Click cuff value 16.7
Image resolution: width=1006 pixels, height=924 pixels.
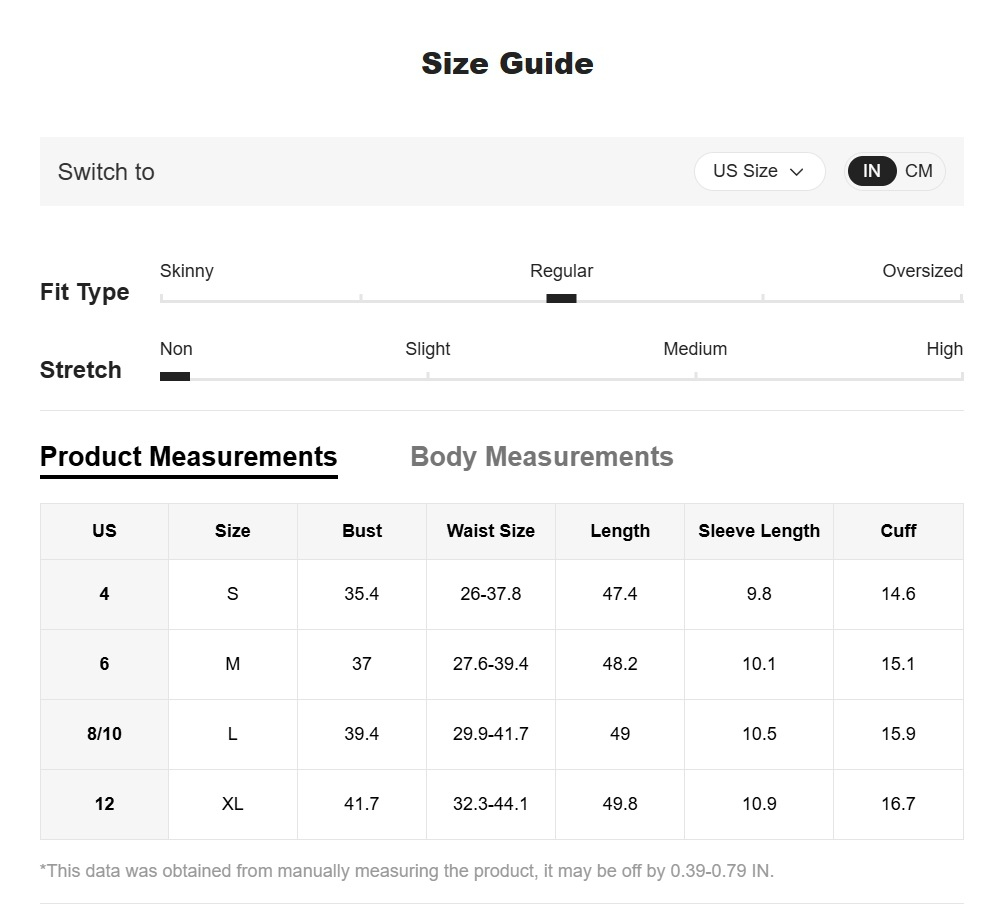898,804
